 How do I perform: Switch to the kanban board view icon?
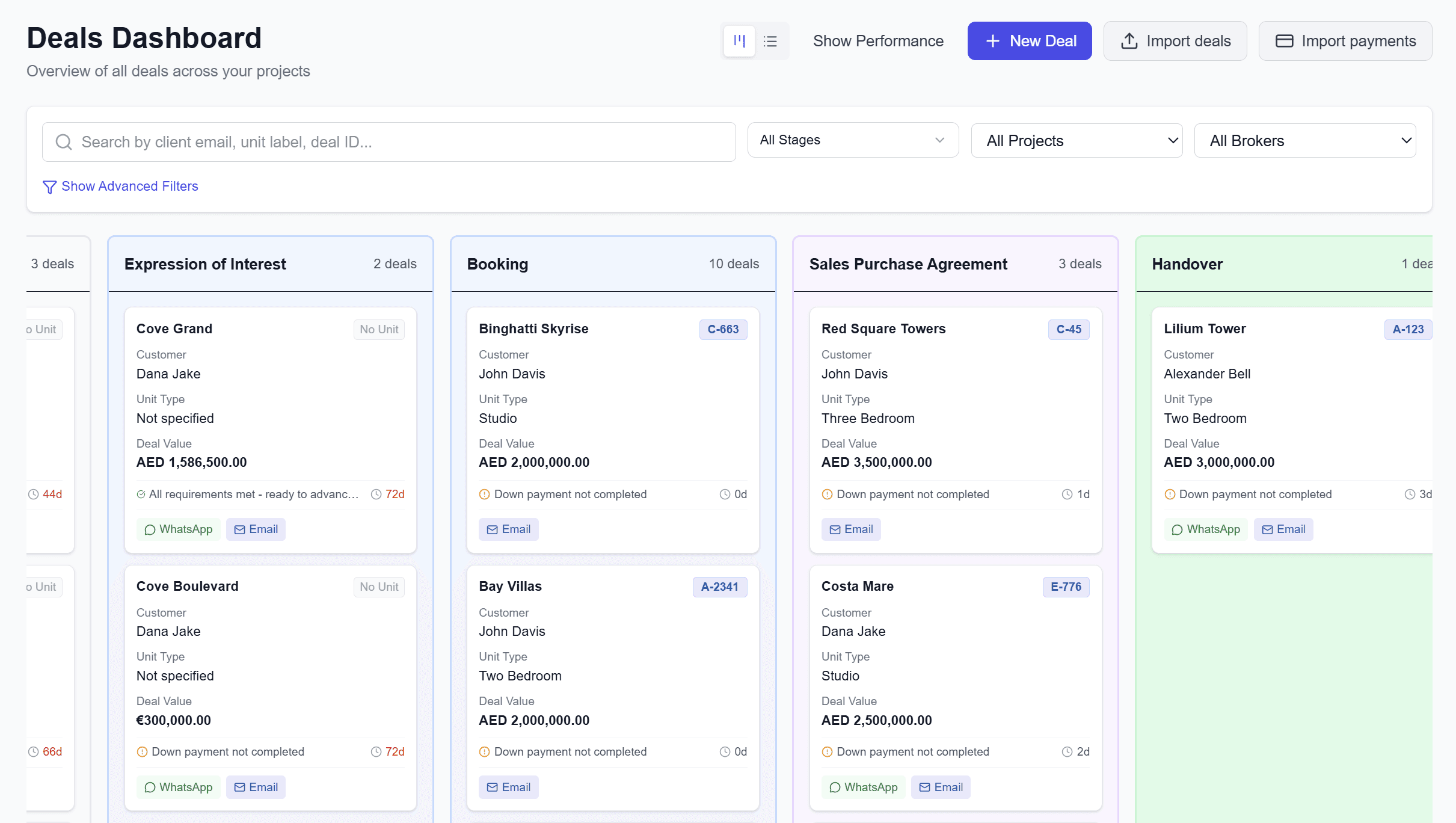(x=739, y=40)
